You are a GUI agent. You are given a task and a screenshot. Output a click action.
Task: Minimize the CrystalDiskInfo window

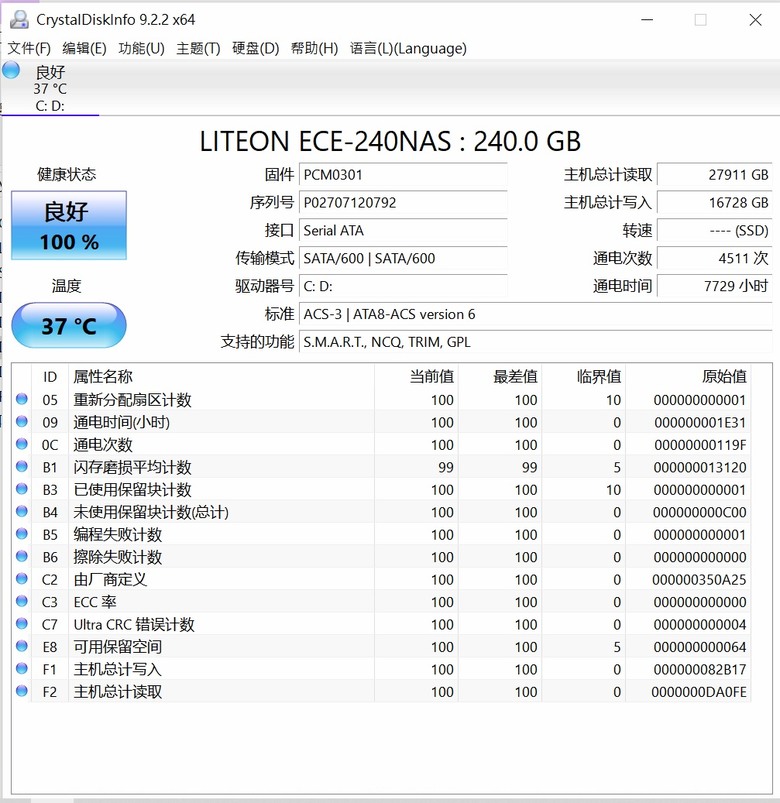pyautogui.click(x=647, y=20)
